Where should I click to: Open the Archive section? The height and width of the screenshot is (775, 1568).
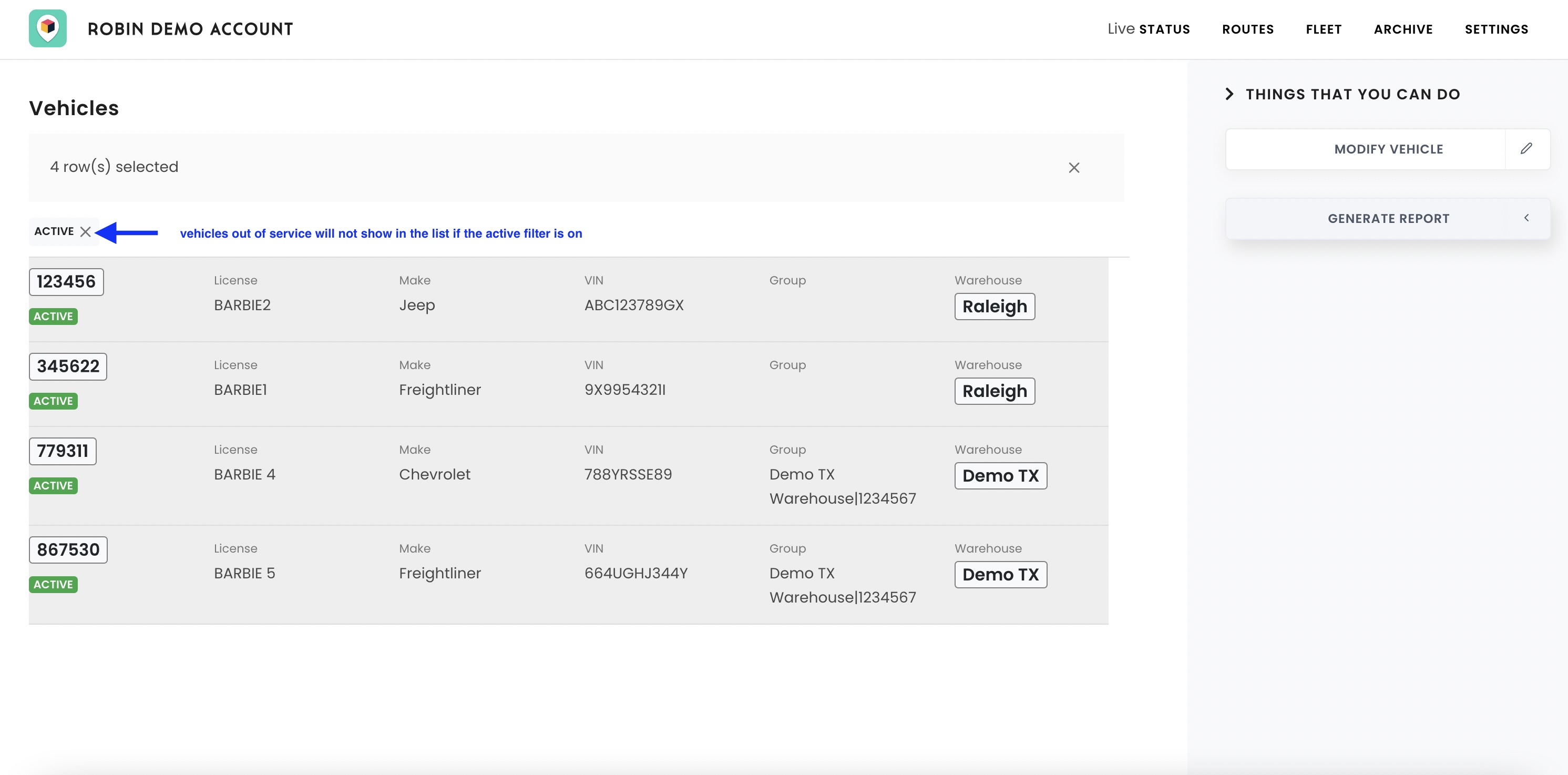pos(1402,28)
